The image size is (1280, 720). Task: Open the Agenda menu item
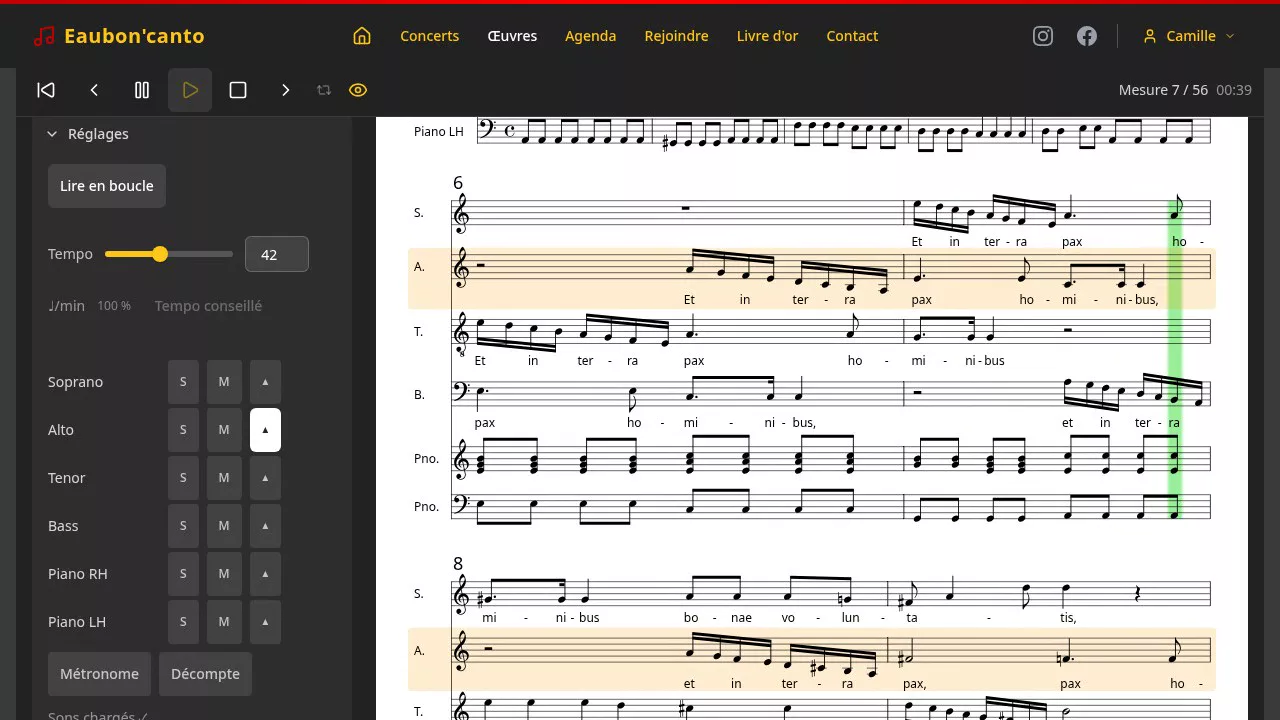point(591,36)
